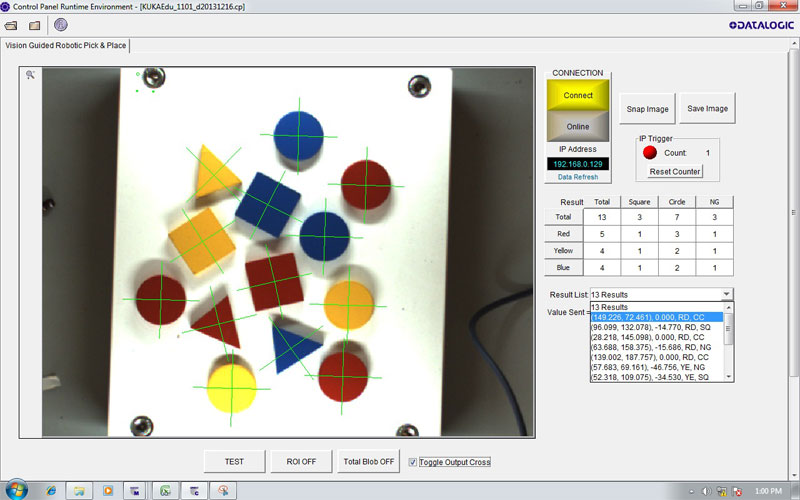Viewport: 800px width, 500px height.
Task: Select Vision Guided Robotic Pick & Place tab
Action: 66,45
